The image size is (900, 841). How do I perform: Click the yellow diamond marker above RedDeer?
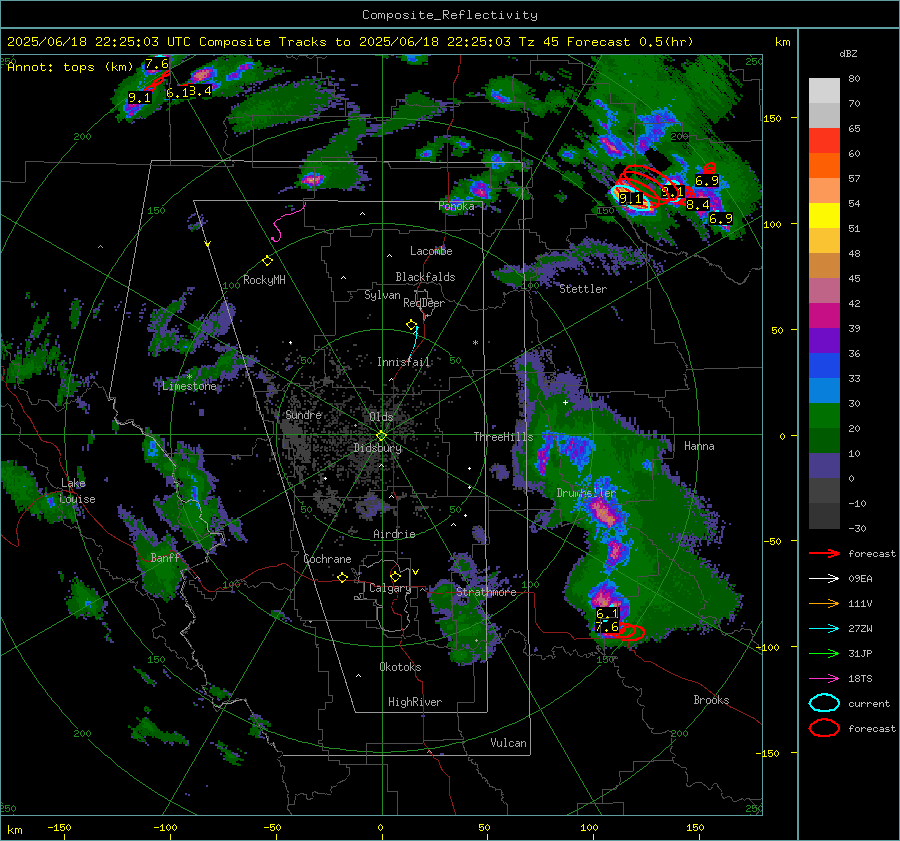click(x=411, y=325)
